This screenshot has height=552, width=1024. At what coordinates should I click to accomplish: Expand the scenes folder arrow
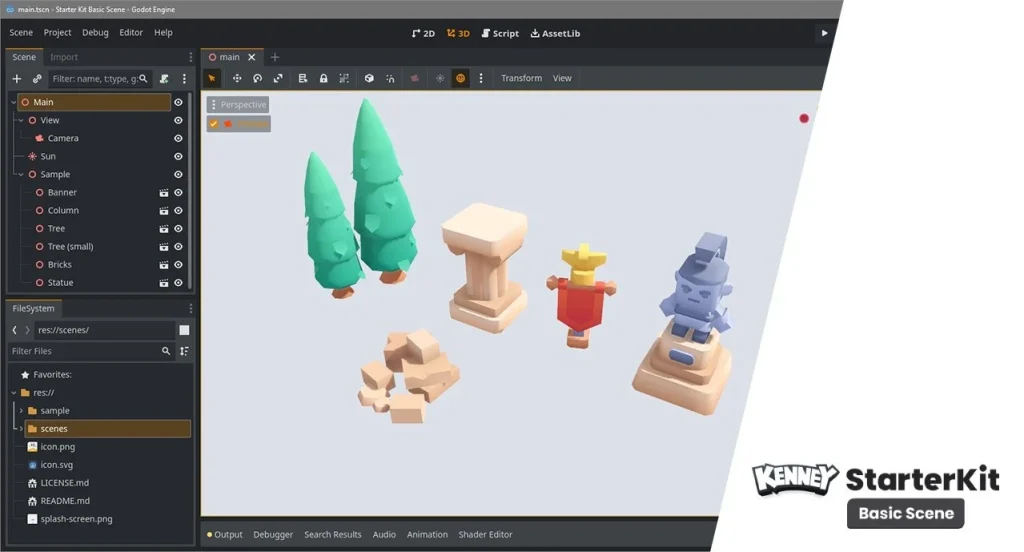21,429
